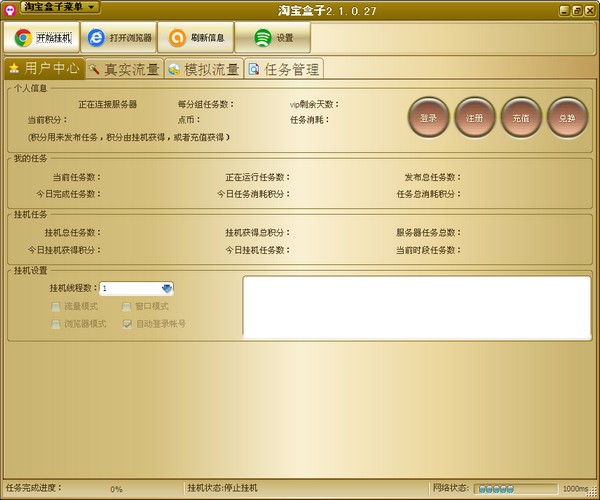Enable the 流量模式 checkbox
Image resolution: width=600 pixels, height=500 pixels.
click(56, 306)
